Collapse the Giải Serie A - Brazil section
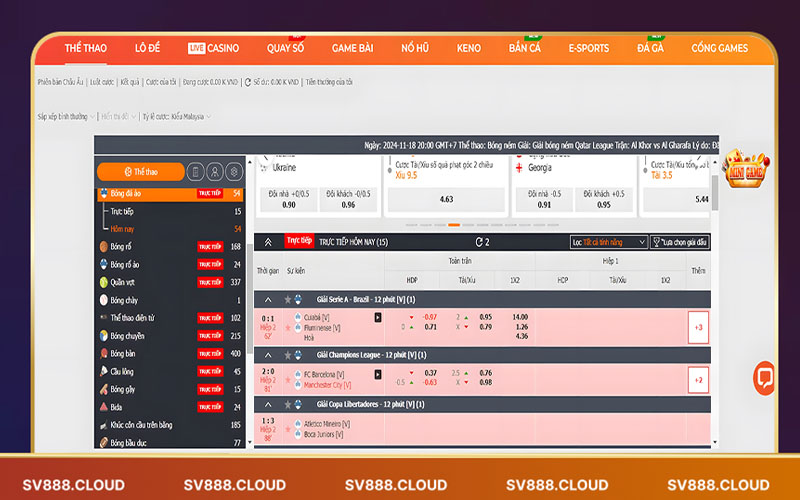Screen dimensions: 800x500 click(x=268, y=299)
